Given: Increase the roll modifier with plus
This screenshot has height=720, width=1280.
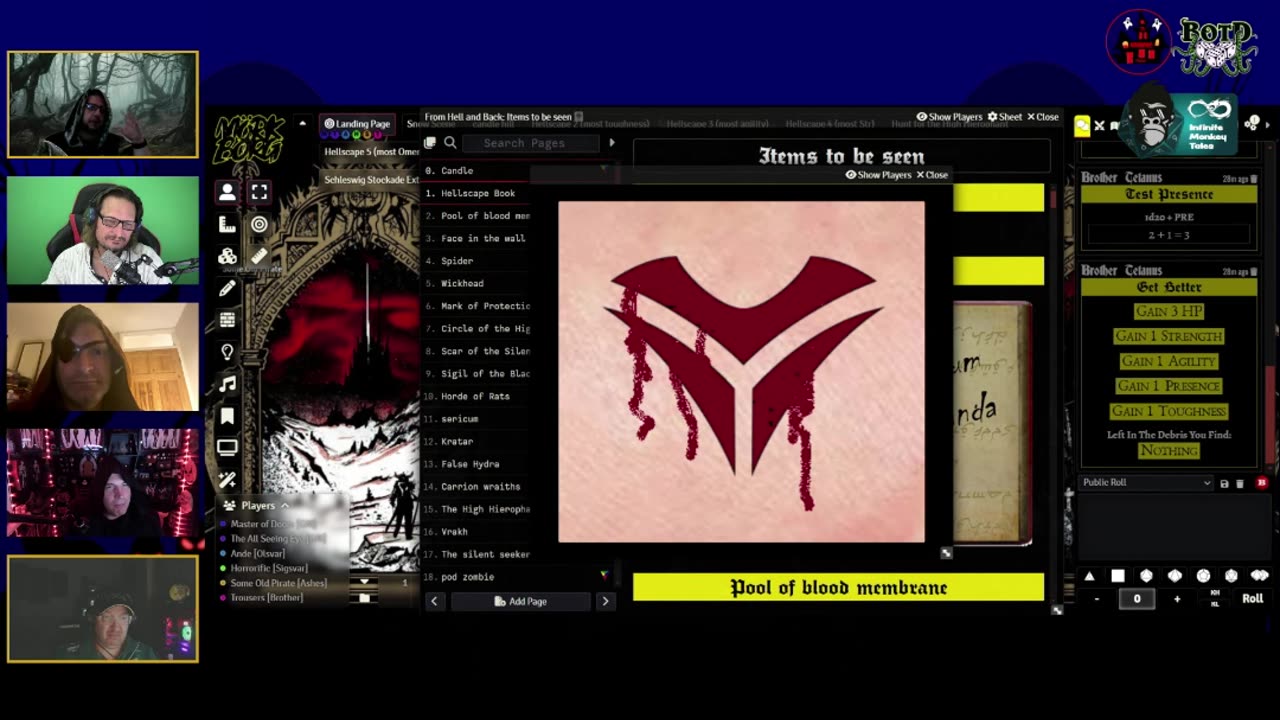Looking at the screenshot, I should [1177, 599].
